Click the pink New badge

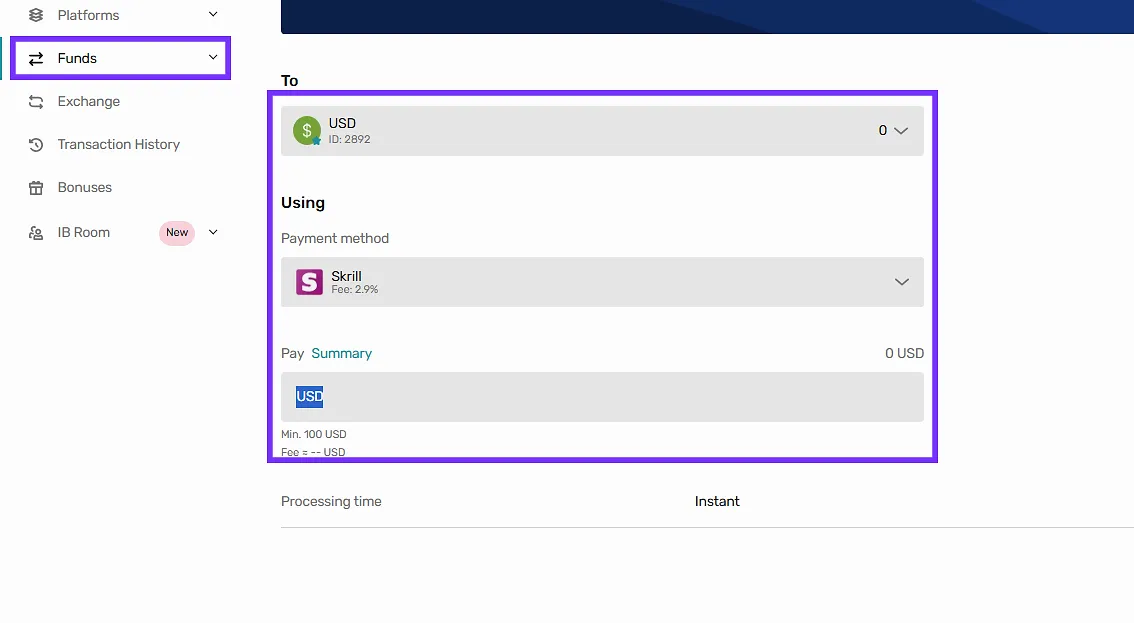tap(177, 232)
